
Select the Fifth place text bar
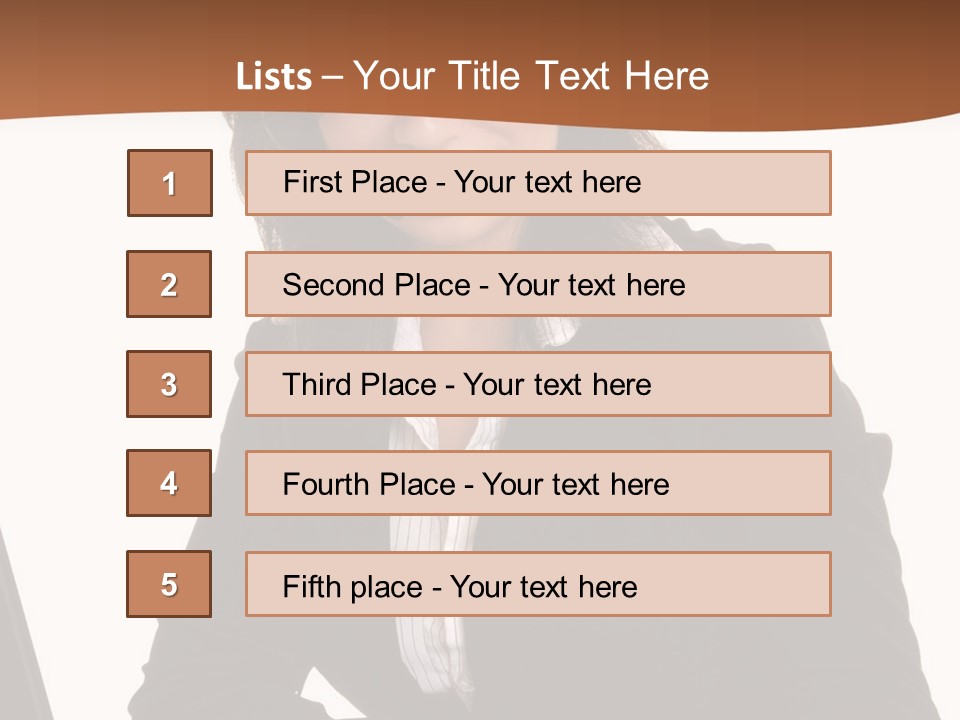(538, 584)
